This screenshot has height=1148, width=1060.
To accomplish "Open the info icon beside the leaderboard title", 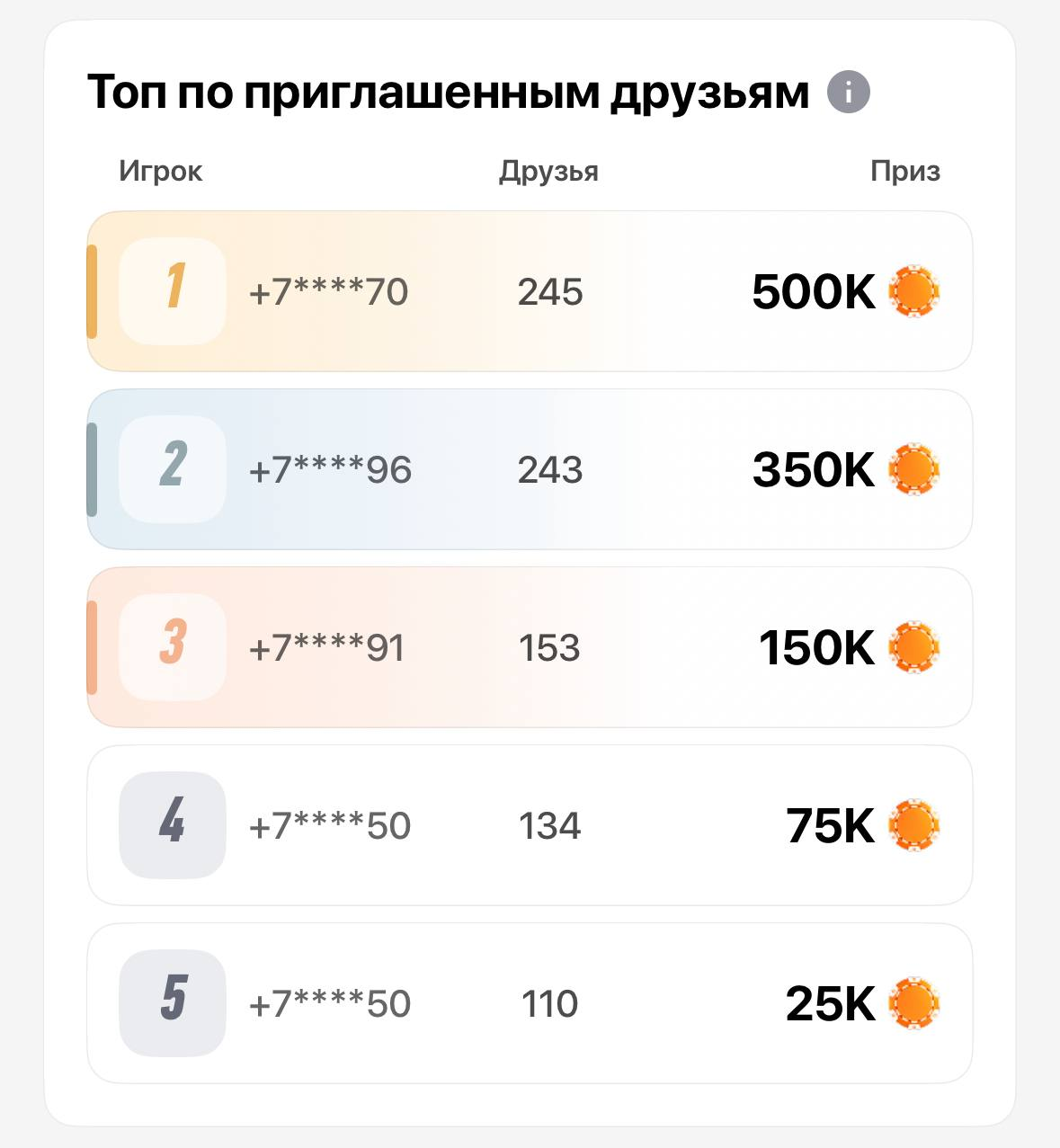I will click(x=848, y=92).
